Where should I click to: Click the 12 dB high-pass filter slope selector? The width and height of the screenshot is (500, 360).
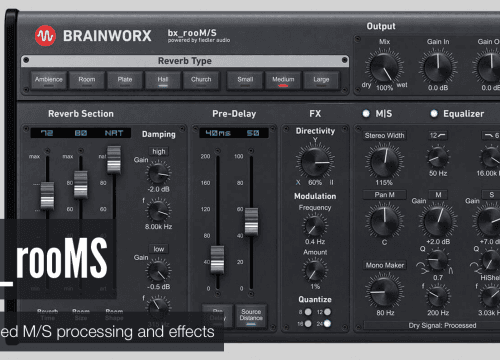click(438, 135)
